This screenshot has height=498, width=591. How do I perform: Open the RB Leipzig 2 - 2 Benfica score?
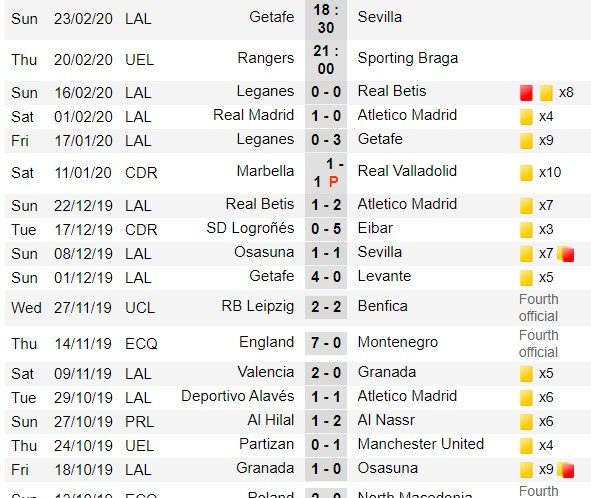pyautogui.click(x=326, y=307)
